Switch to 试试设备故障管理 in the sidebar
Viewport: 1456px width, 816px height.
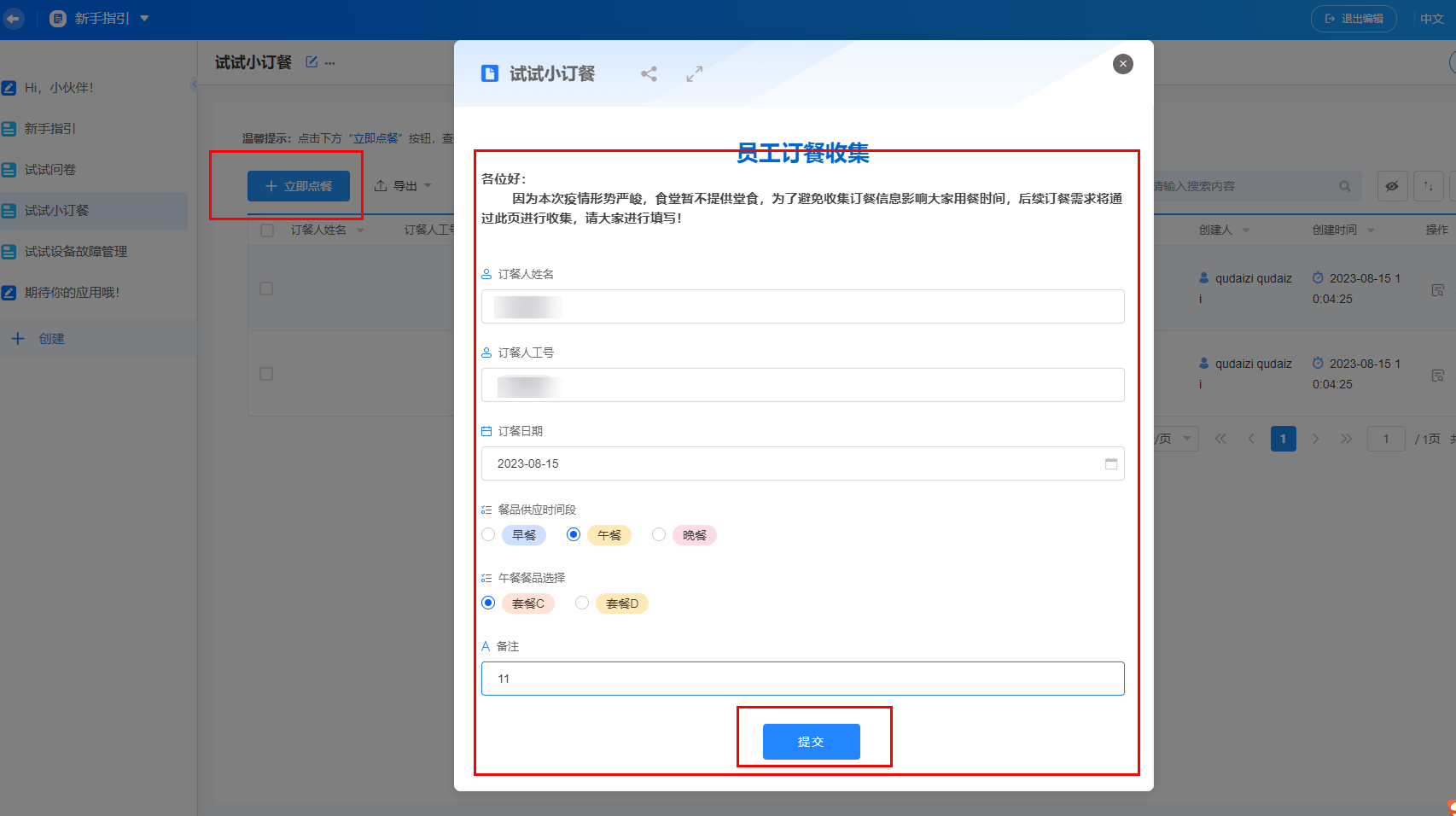tap(75, 251)
